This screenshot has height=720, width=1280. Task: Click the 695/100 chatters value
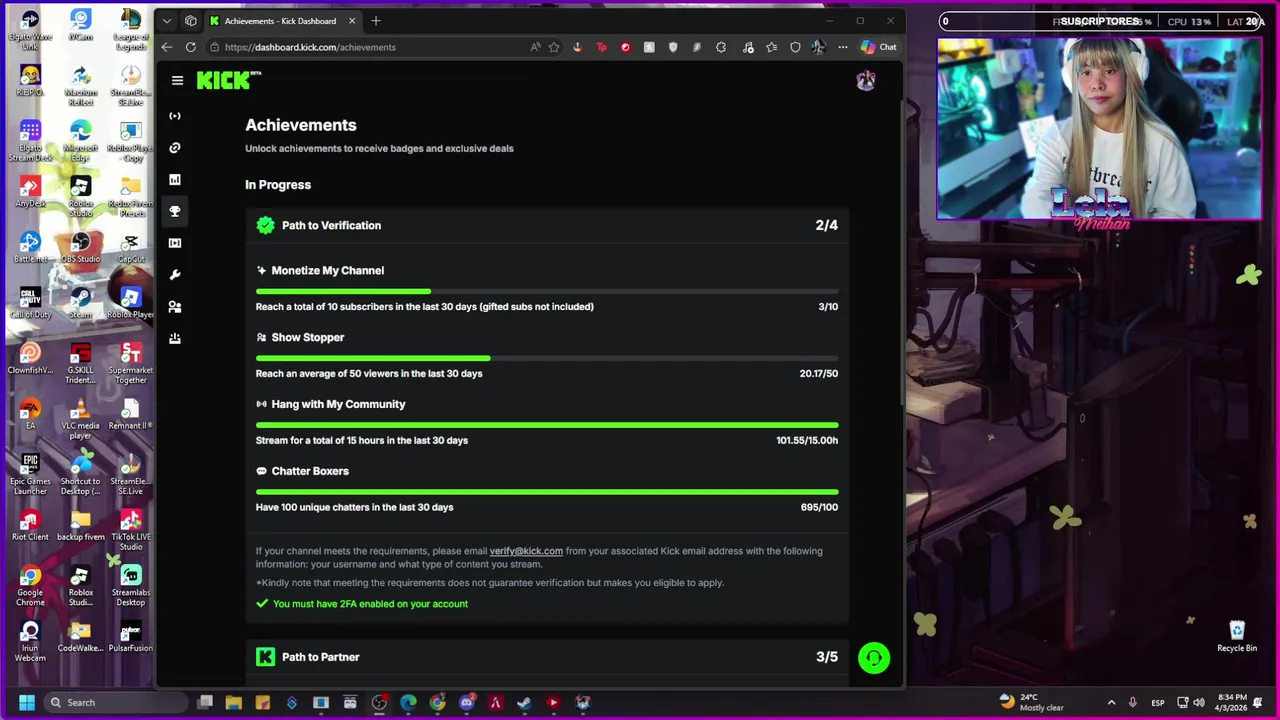coord(819,507)
